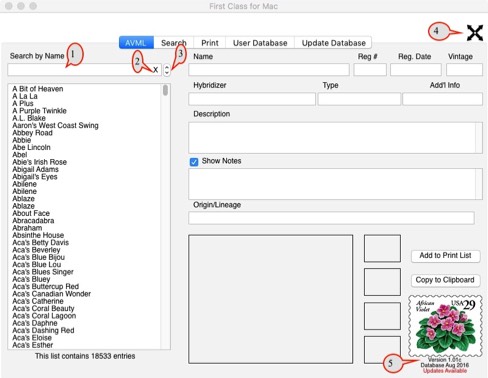
Task: Click the Reg. Date field
Action: (x=416, y=70)
